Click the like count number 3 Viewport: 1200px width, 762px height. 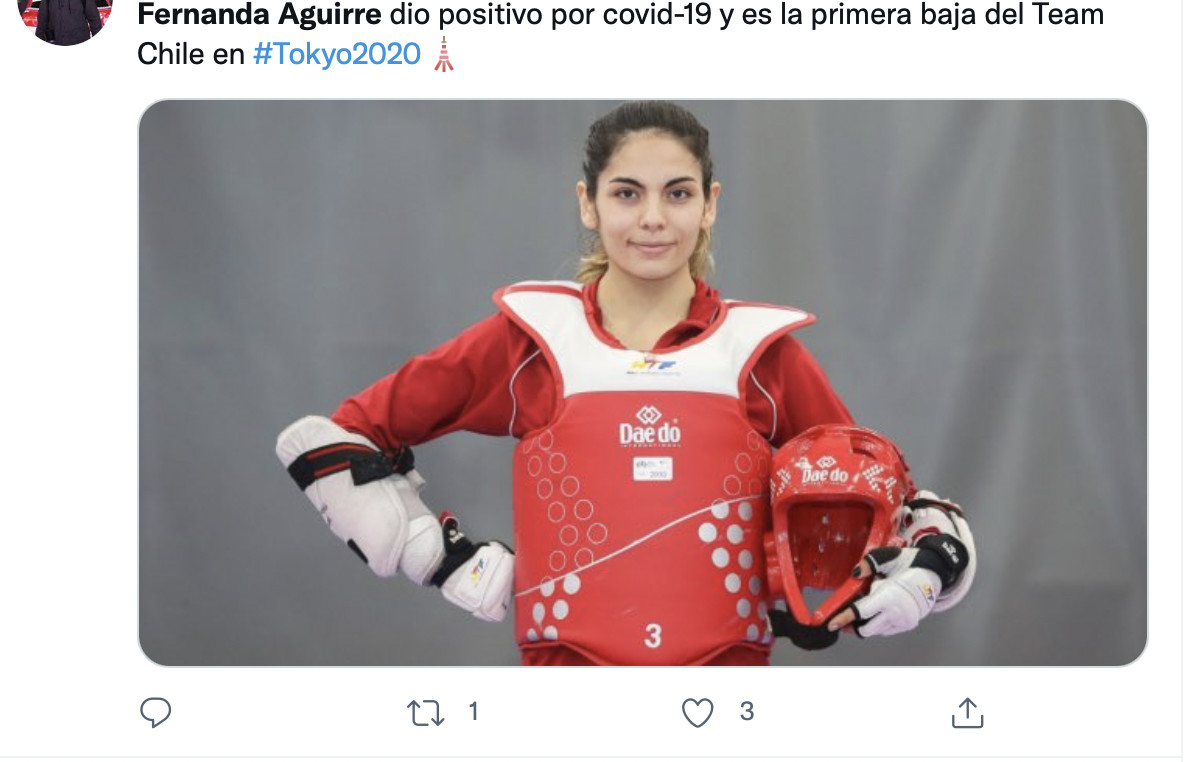(746, 712)
